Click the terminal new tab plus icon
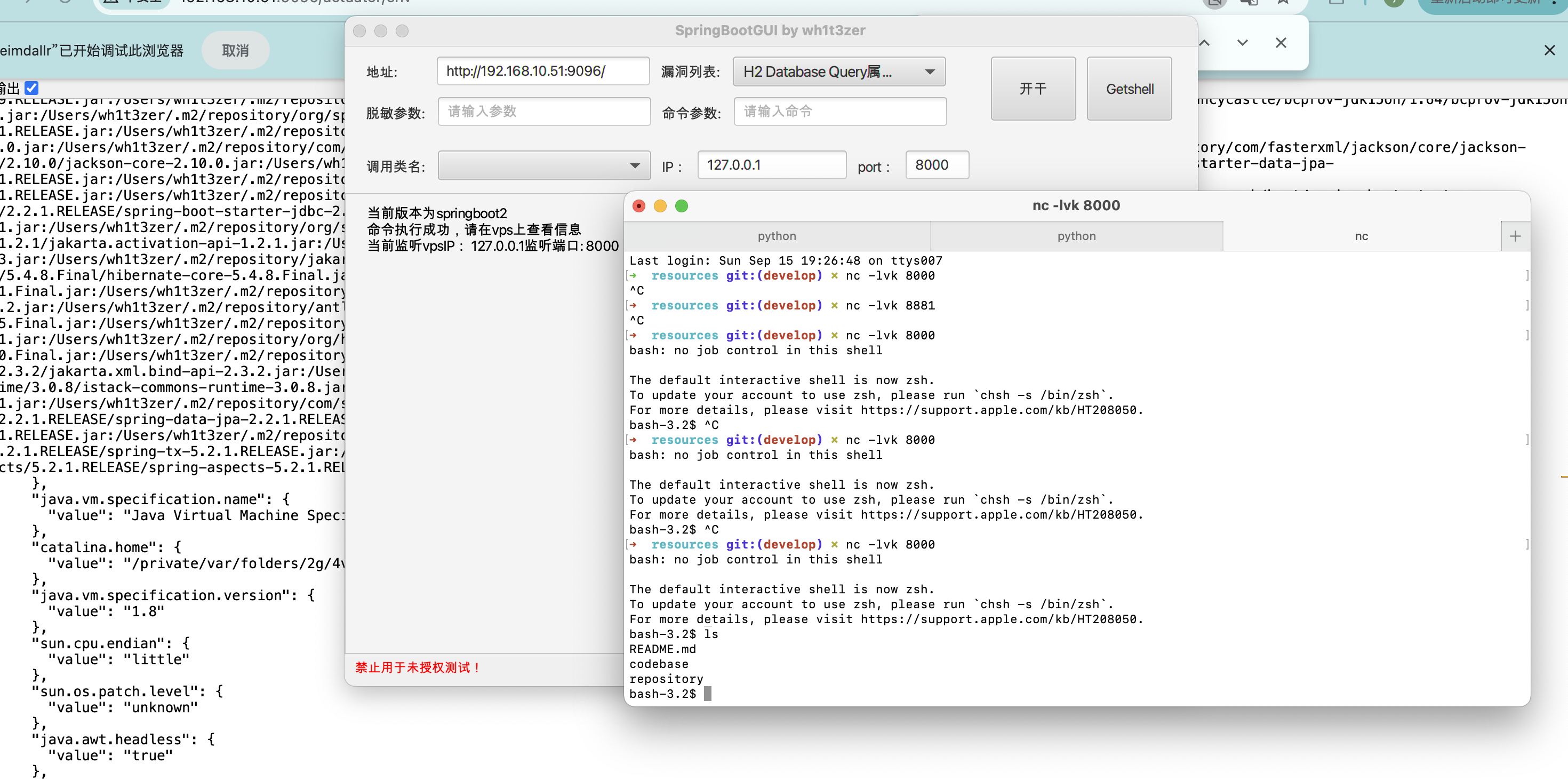 1515,236
